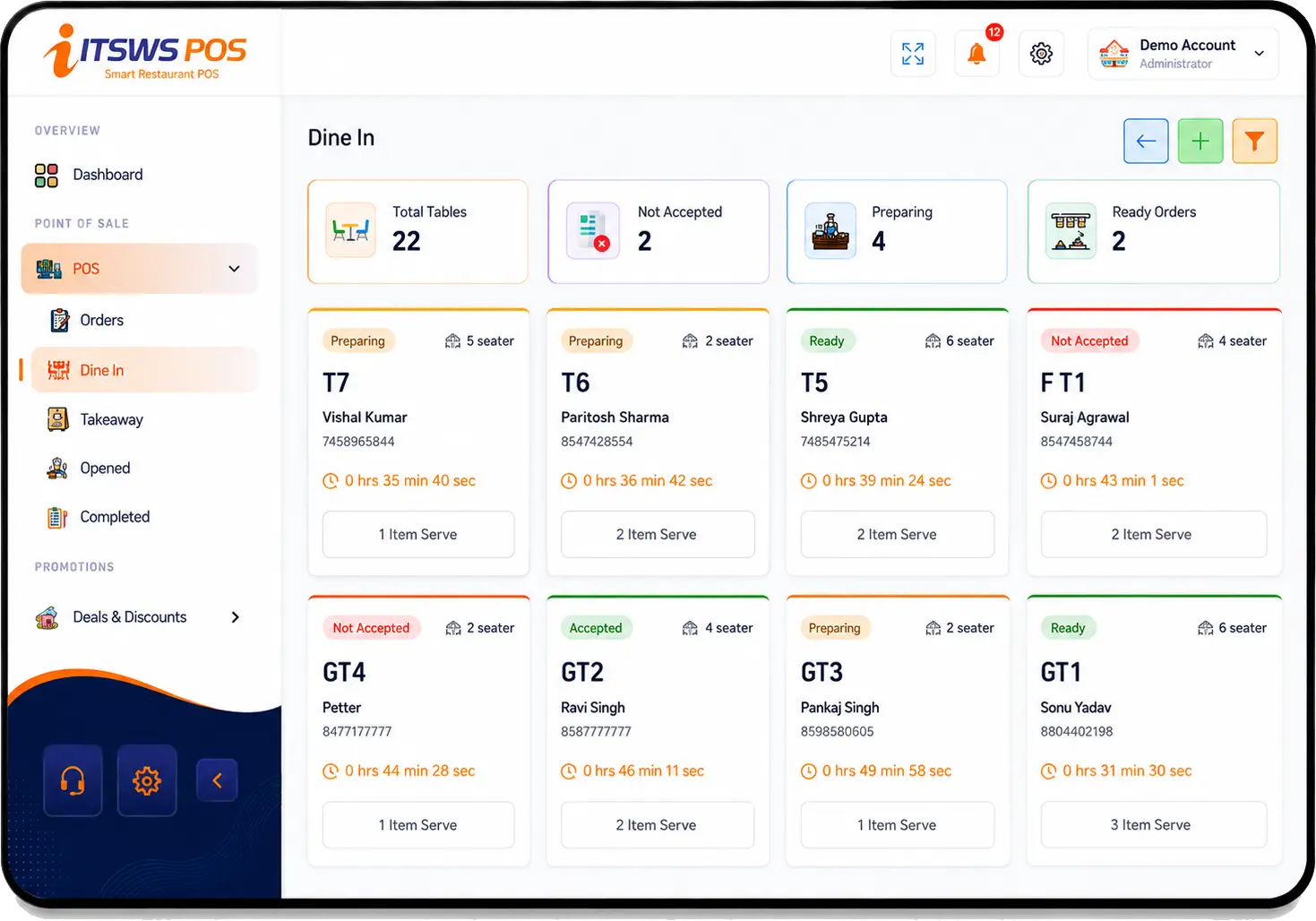Click Deals & Discounts icon
Image resolution: width=1316 pixels, height=921 pixels.
[47, 617]
